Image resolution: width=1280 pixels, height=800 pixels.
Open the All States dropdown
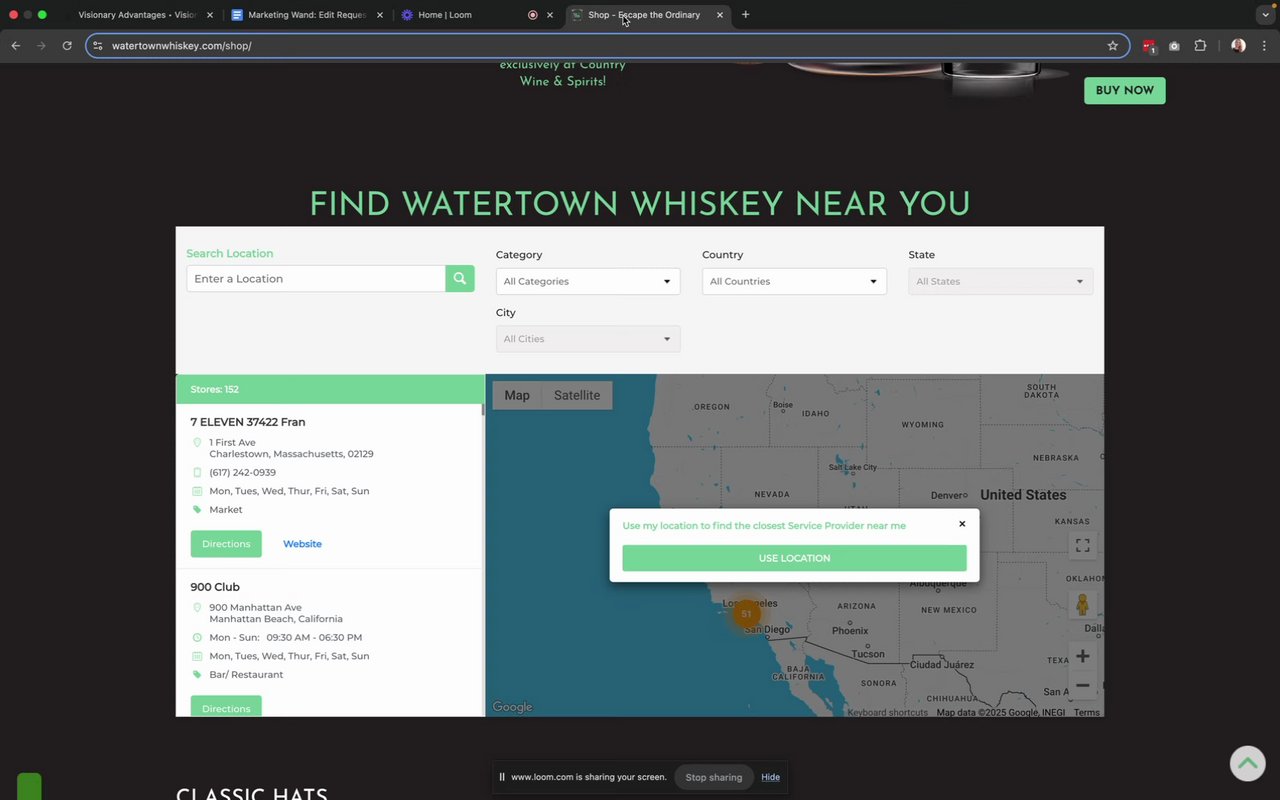click(x=1000, y=281)
